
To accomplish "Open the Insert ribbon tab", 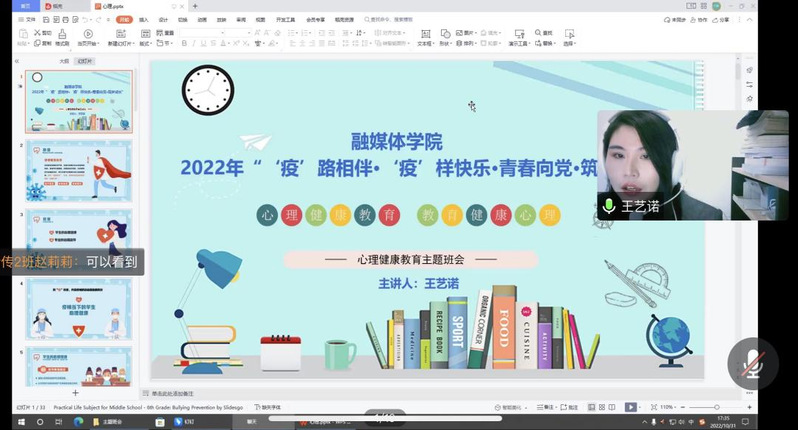I will point(144,20).
